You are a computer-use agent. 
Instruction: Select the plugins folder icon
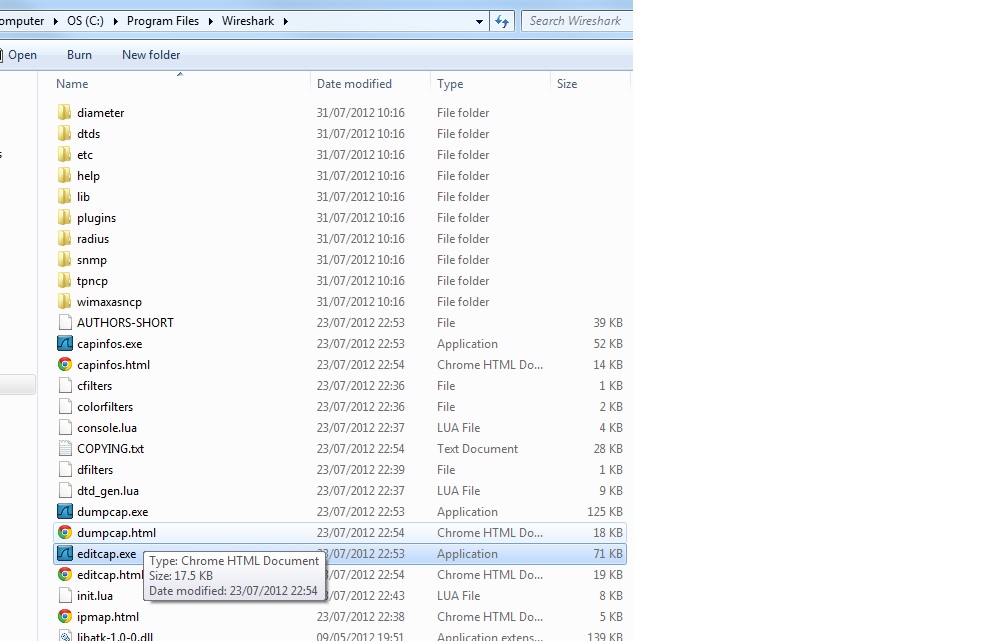pos(65,218)
